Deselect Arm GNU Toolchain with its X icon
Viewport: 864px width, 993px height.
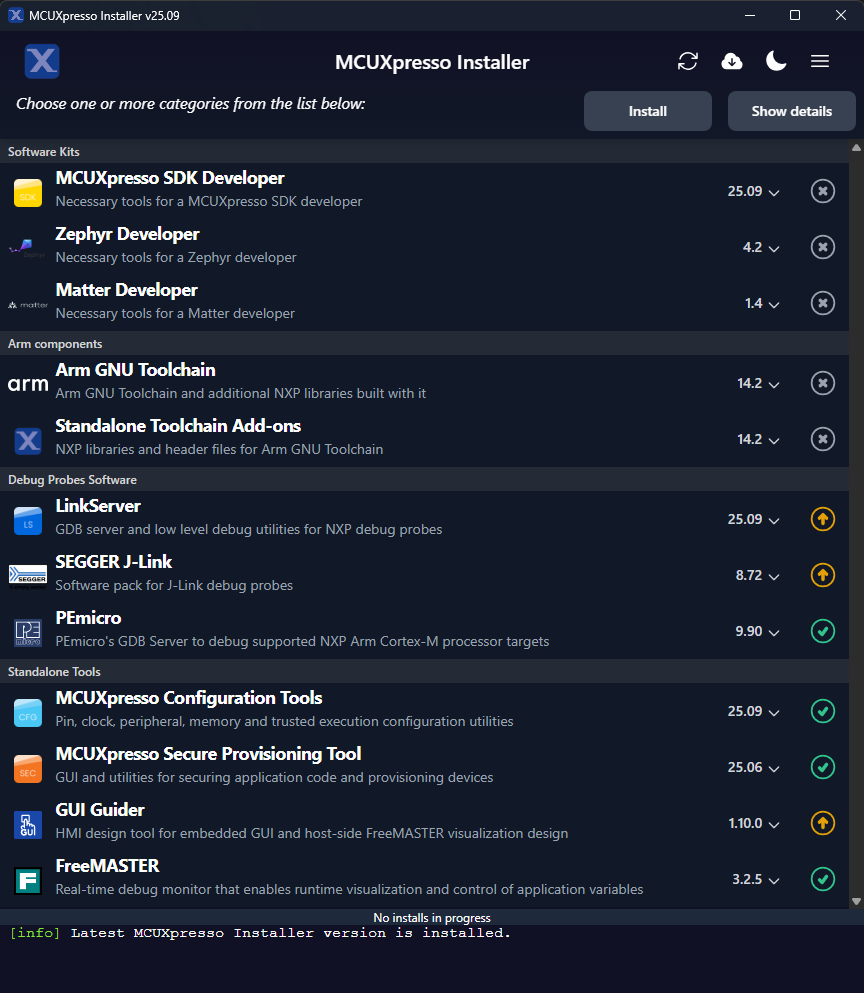click(x=822, y=383)
